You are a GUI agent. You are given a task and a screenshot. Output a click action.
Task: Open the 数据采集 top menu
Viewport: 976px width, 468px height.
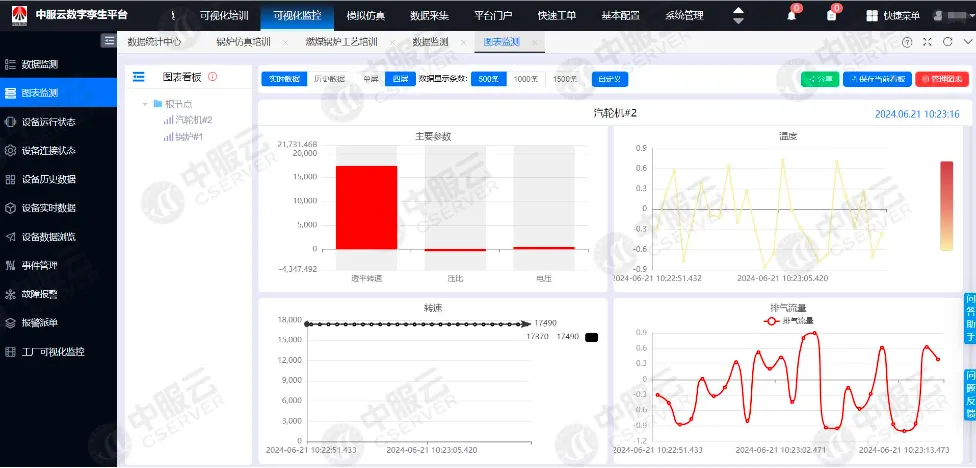coord(429,16)
